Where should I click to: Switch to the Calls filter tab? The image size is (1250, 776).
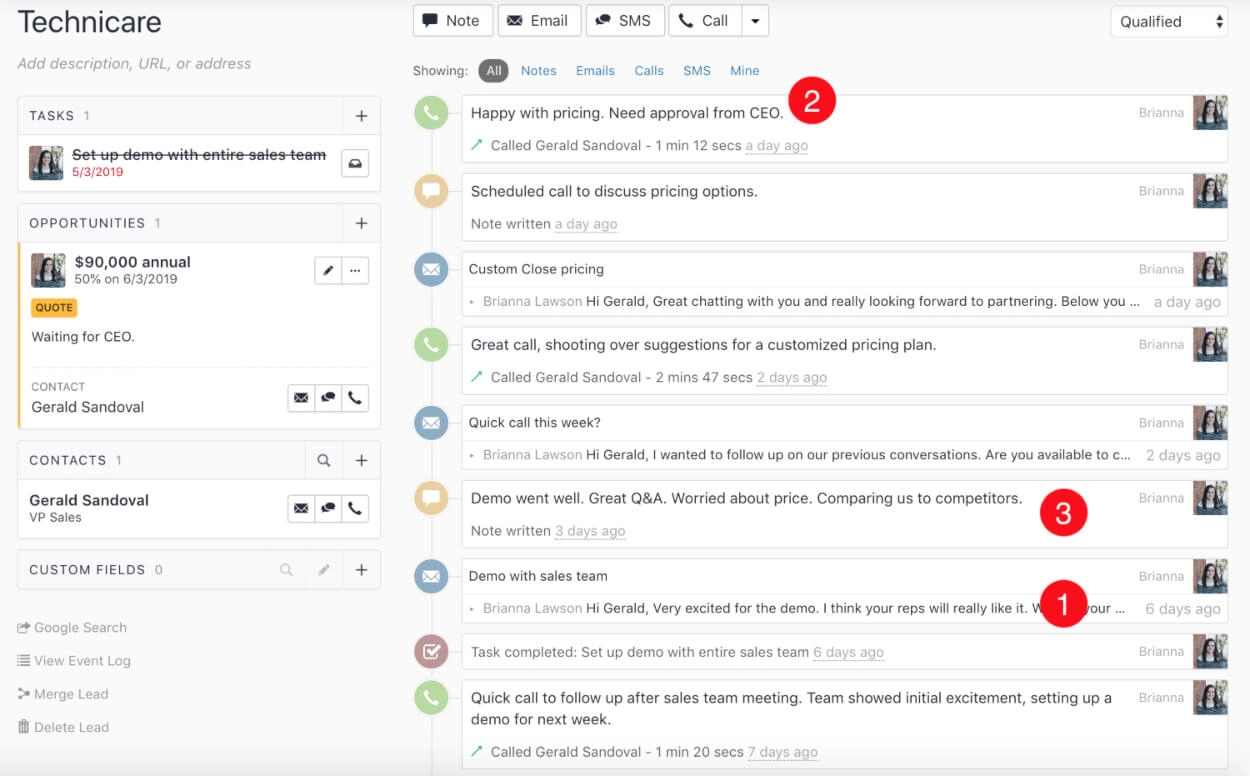[648, 70]
